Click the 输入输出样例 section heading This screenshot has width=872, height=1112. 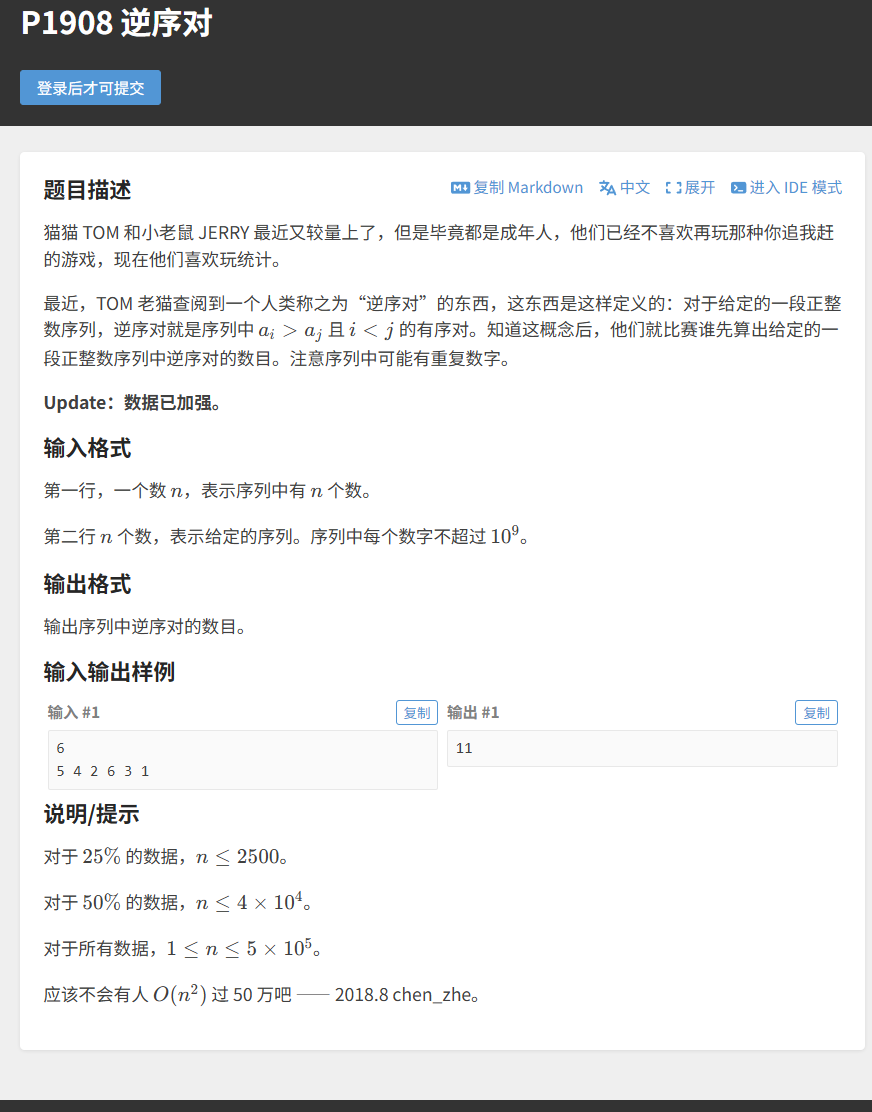[109, 672]
